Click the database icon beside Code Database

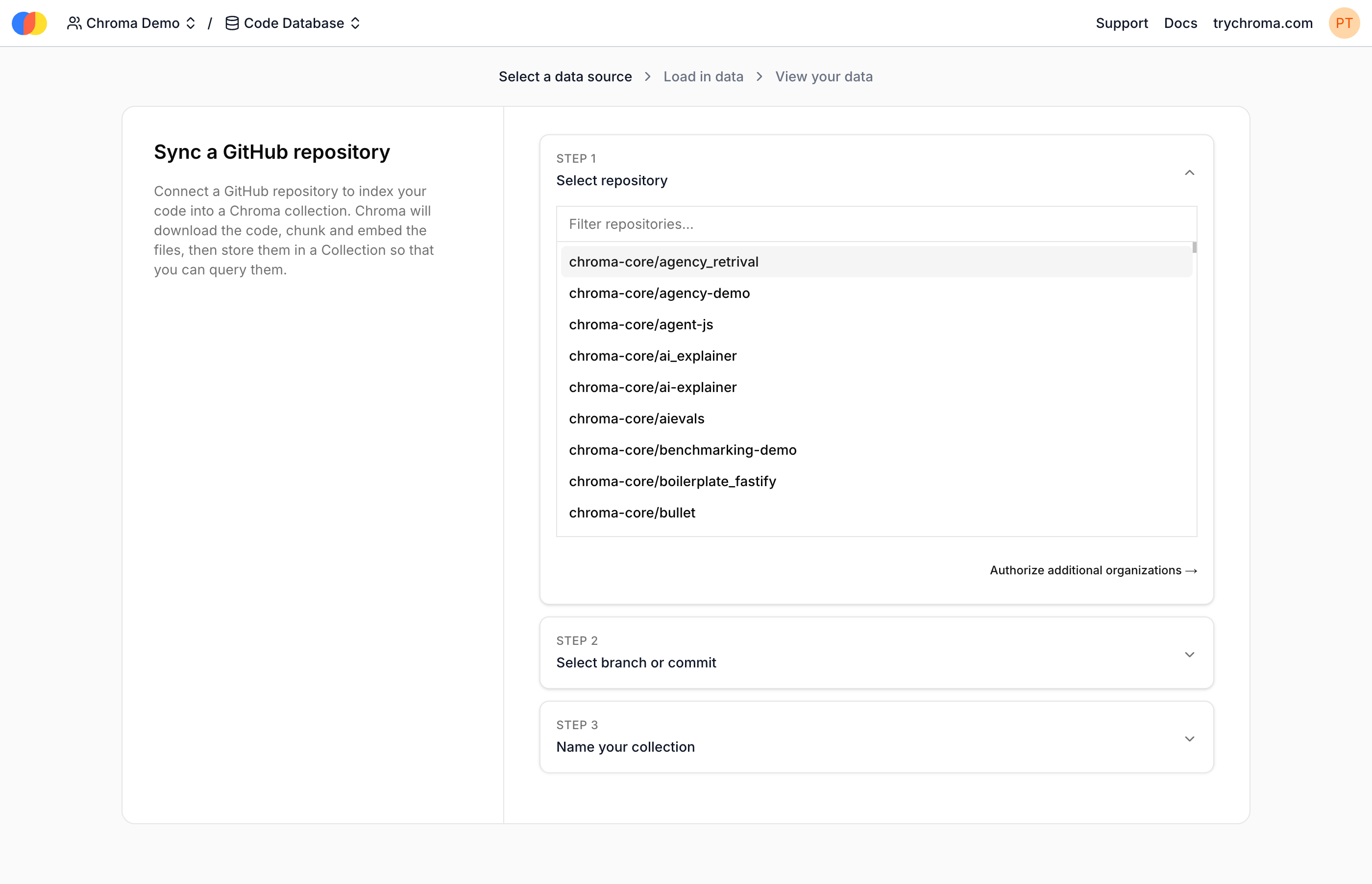232,23
